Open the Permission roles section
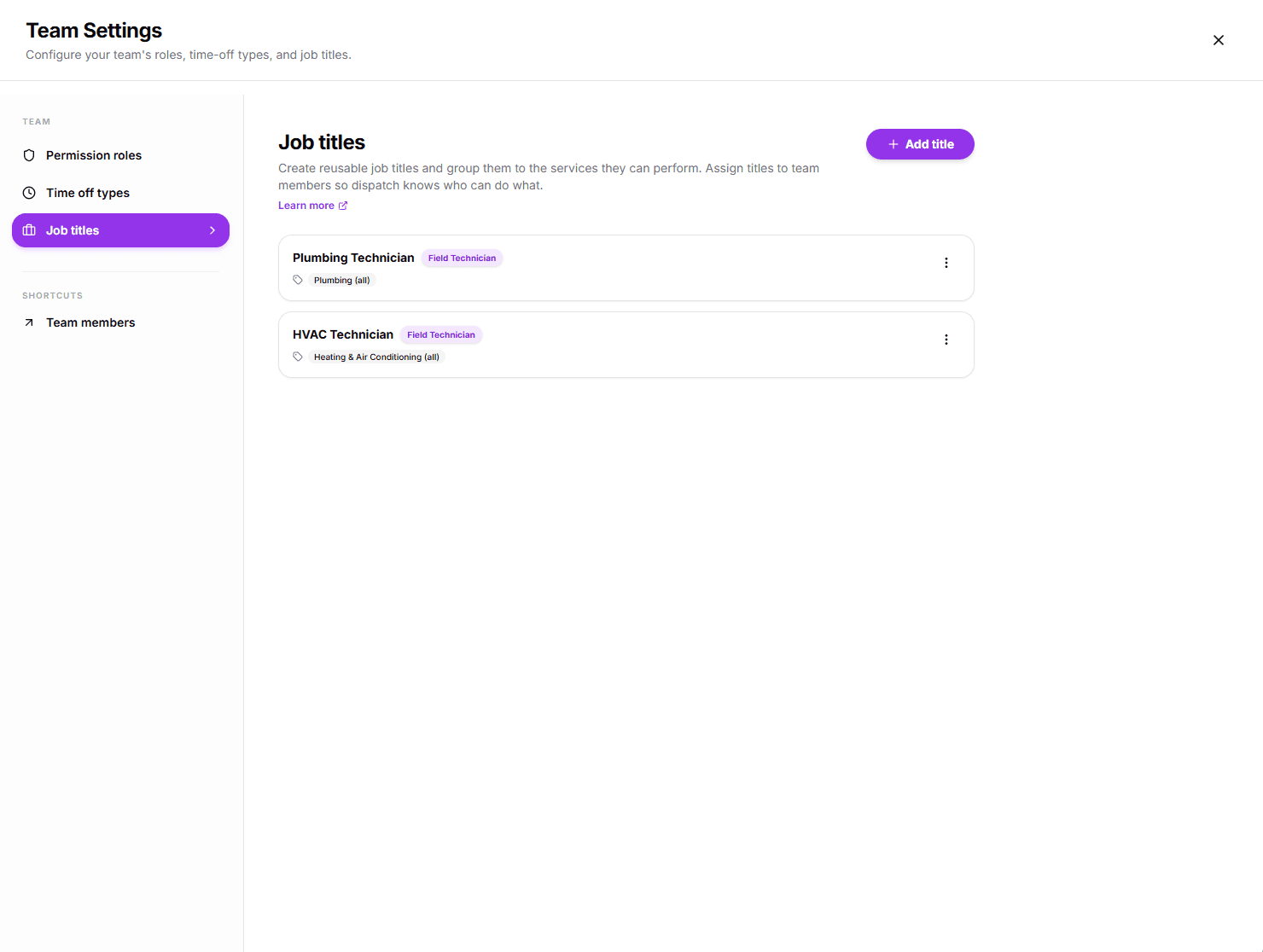The height and width of the screenshot is (952, 1263). point(94,155)
